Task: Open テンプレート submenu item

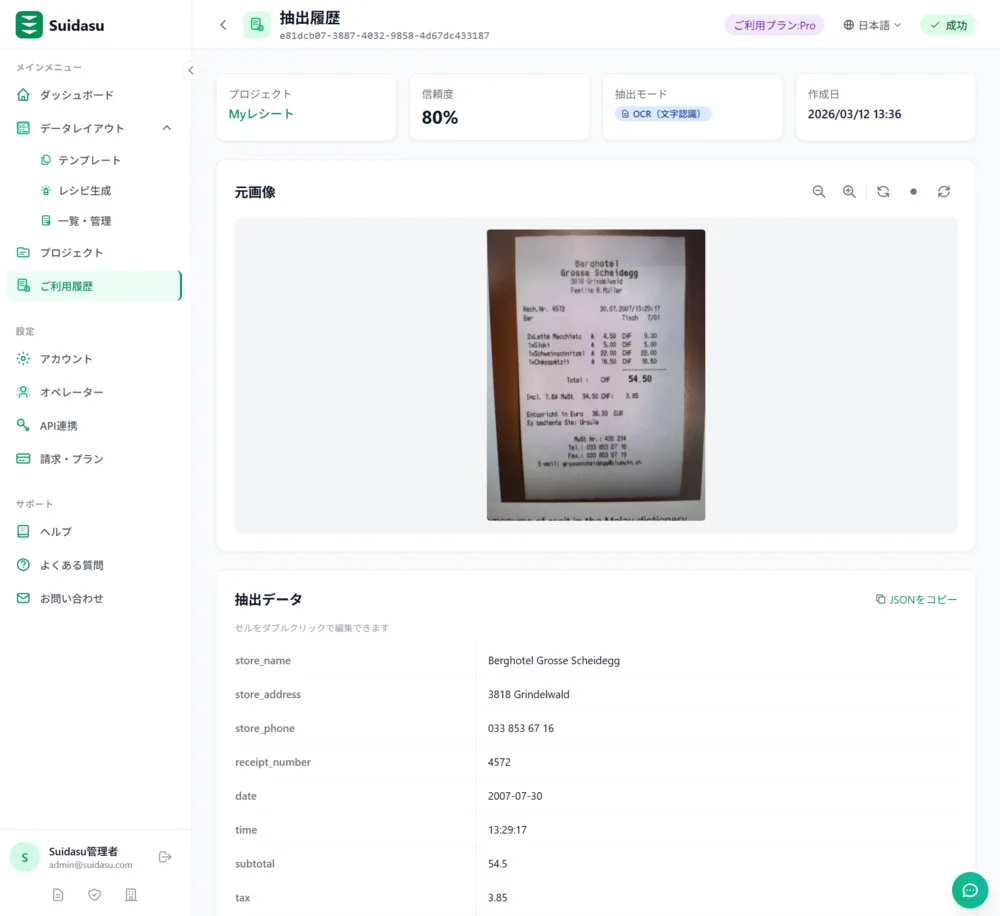Action: pos(89,160)
